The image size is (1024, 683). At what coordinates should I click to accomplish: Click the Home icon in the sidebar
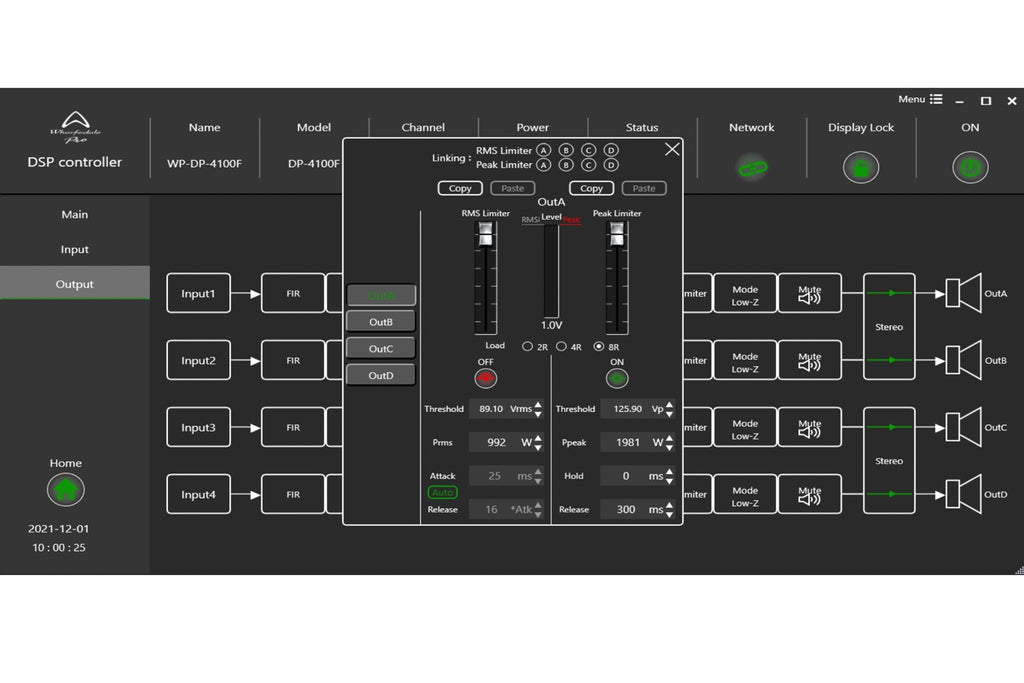coord(65,489)
